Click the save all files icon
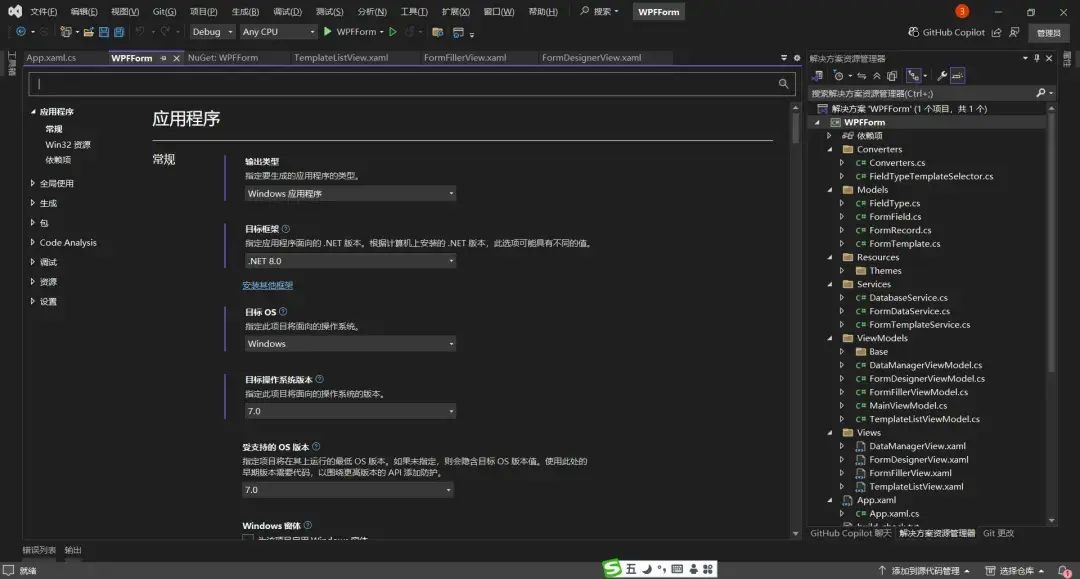Image resolution: width=1080 pixels, height=579 pixels. point(119,32)
